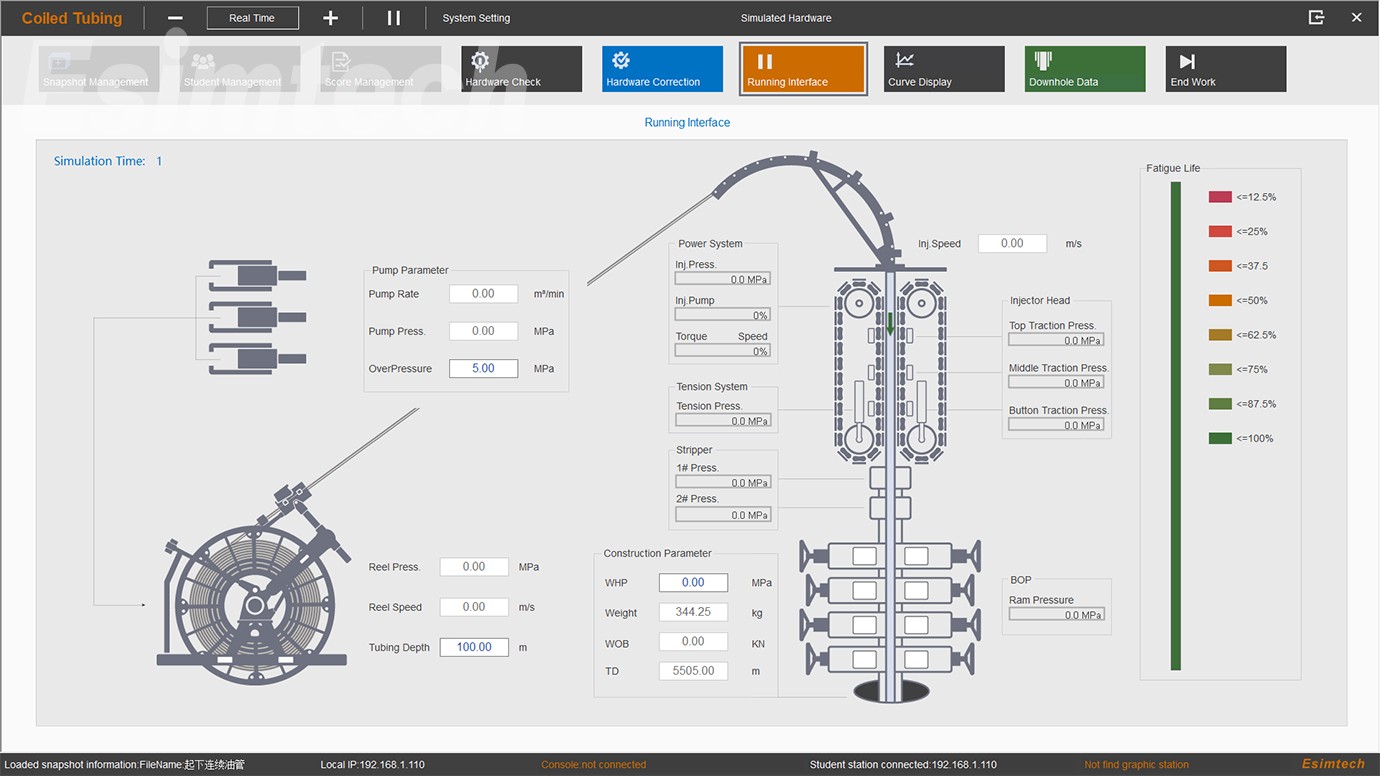Increase simulation speed with plus icon
This screenshot has height=776, width=1380.
pos(331,18)
